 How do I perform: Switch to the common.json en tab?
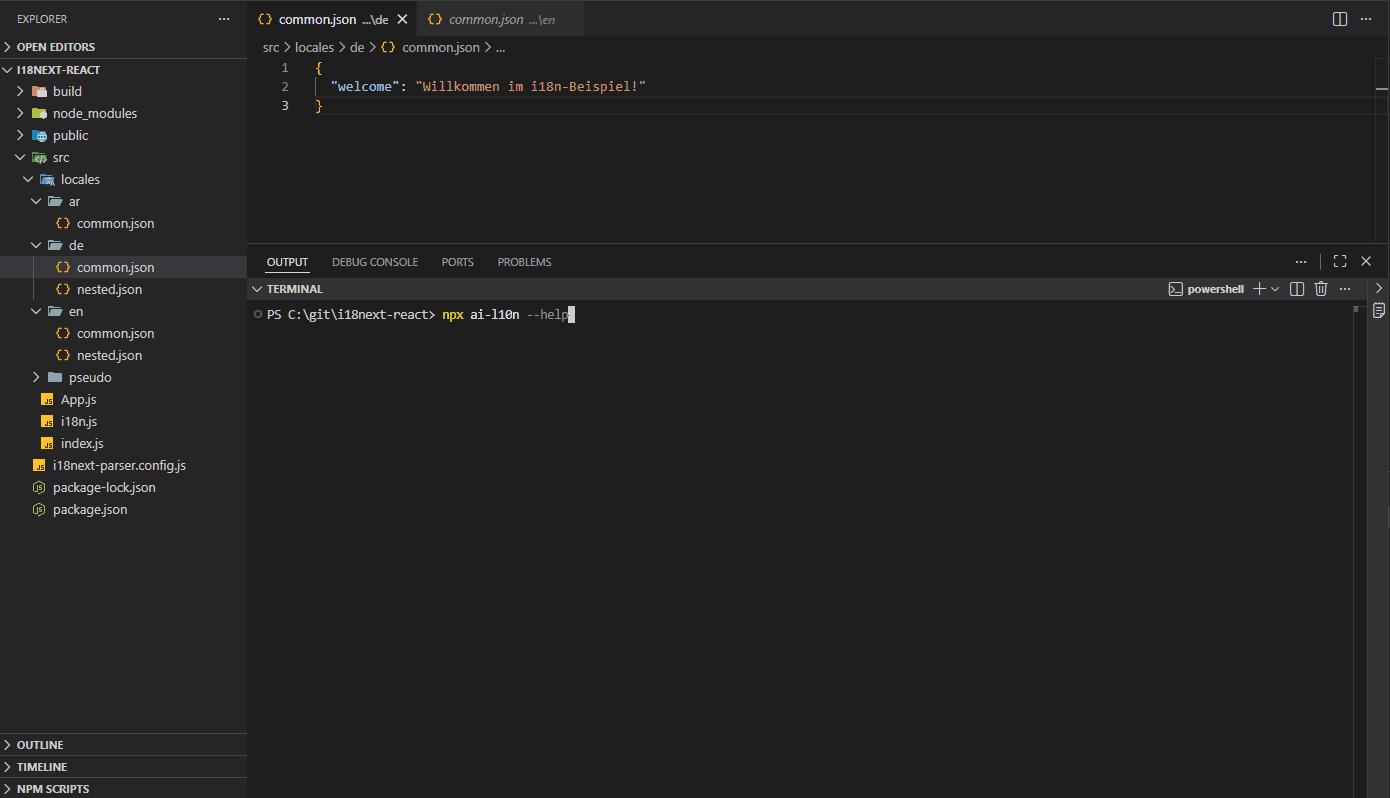[x=501, y=19]
